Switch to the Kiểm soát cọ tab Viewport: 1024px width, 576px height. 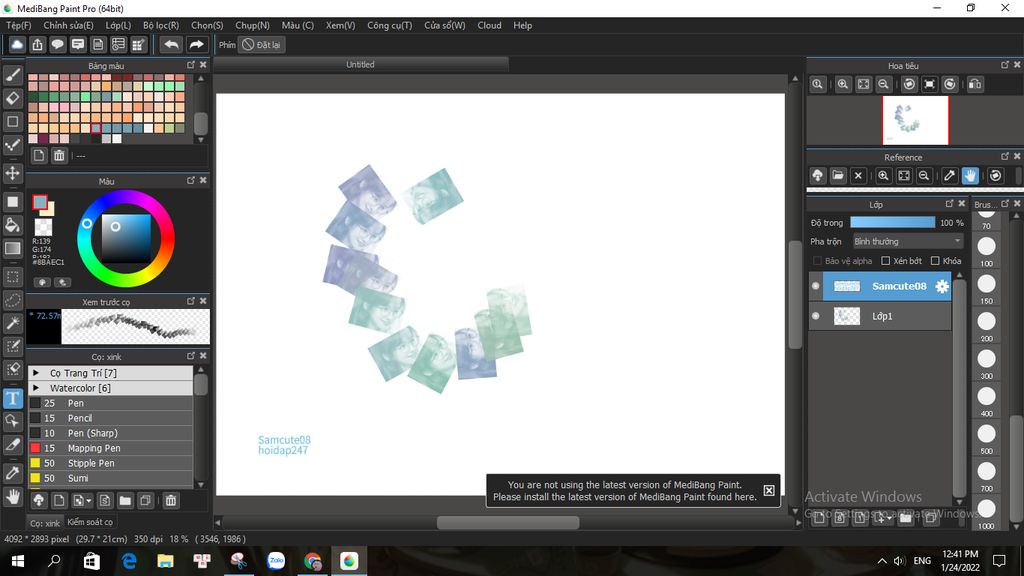tap(90, 522)
